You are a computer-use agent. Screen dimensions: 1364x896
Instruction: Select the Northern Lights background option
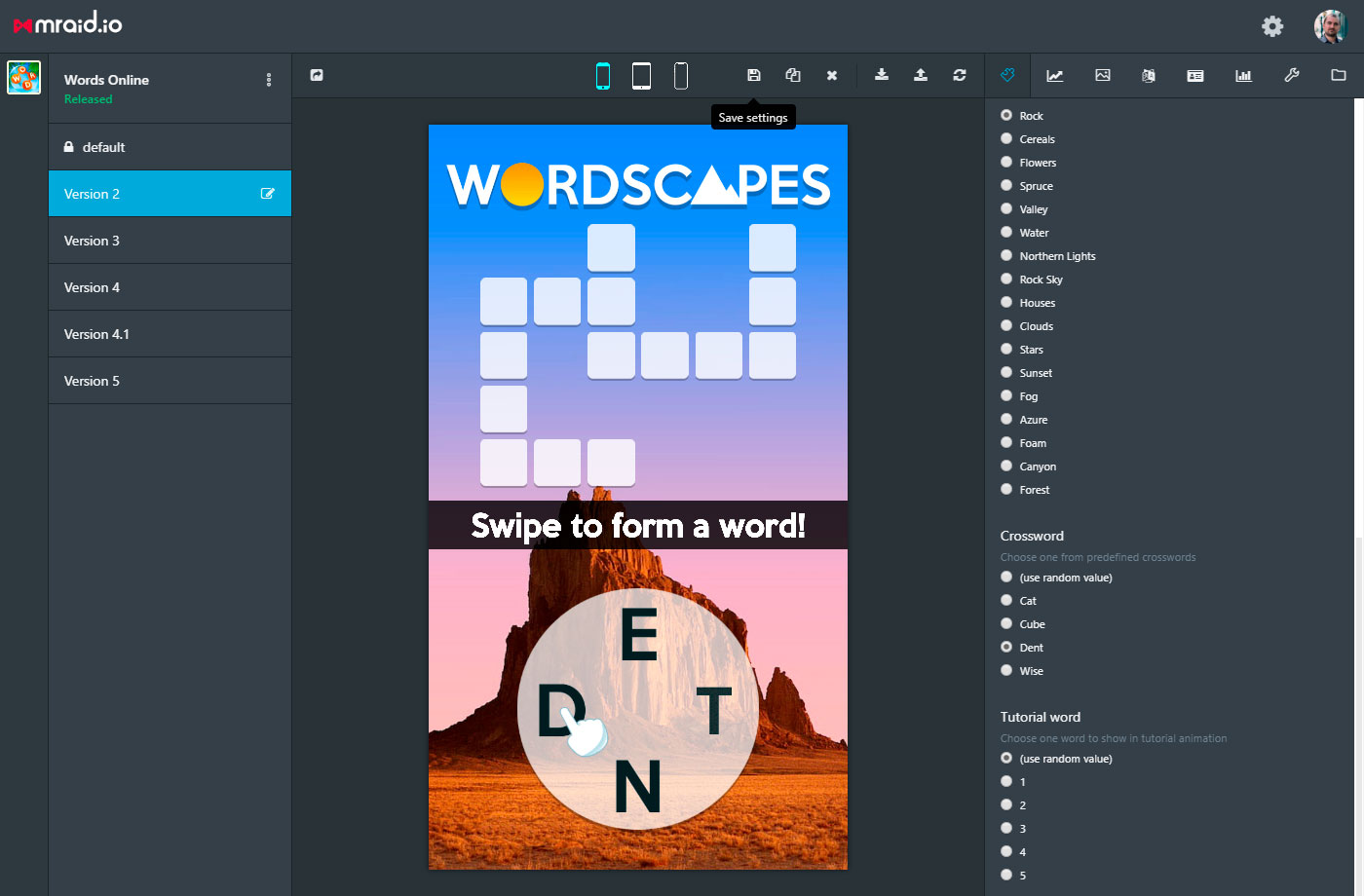click(1006, 255)
